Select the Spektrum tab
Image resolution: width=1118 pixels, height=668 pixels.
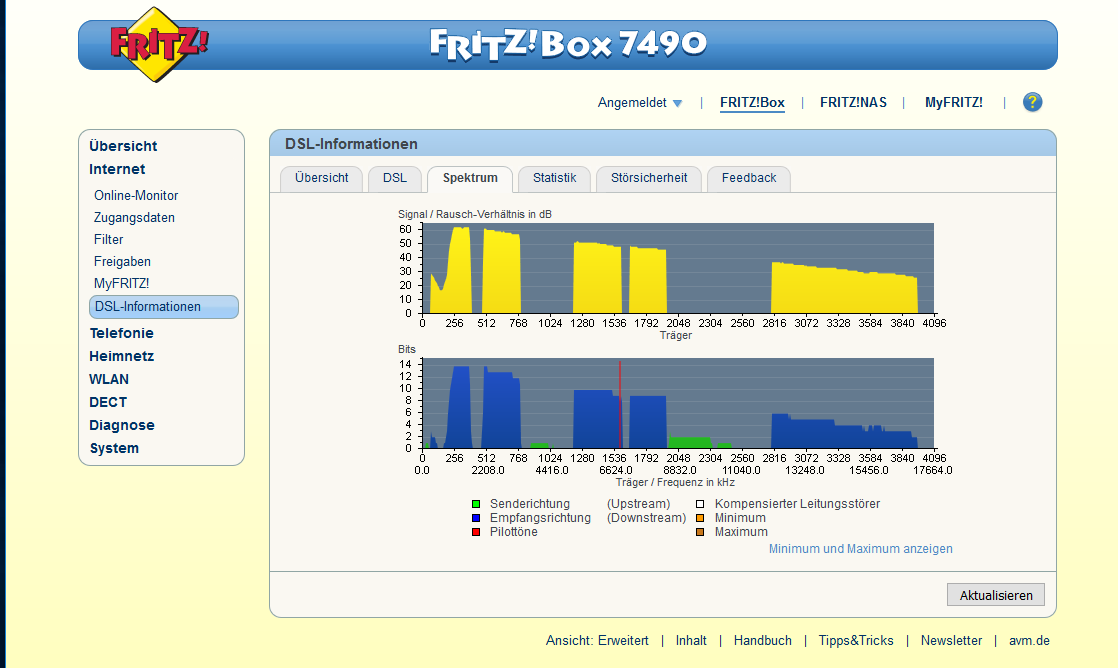point(470,178)
